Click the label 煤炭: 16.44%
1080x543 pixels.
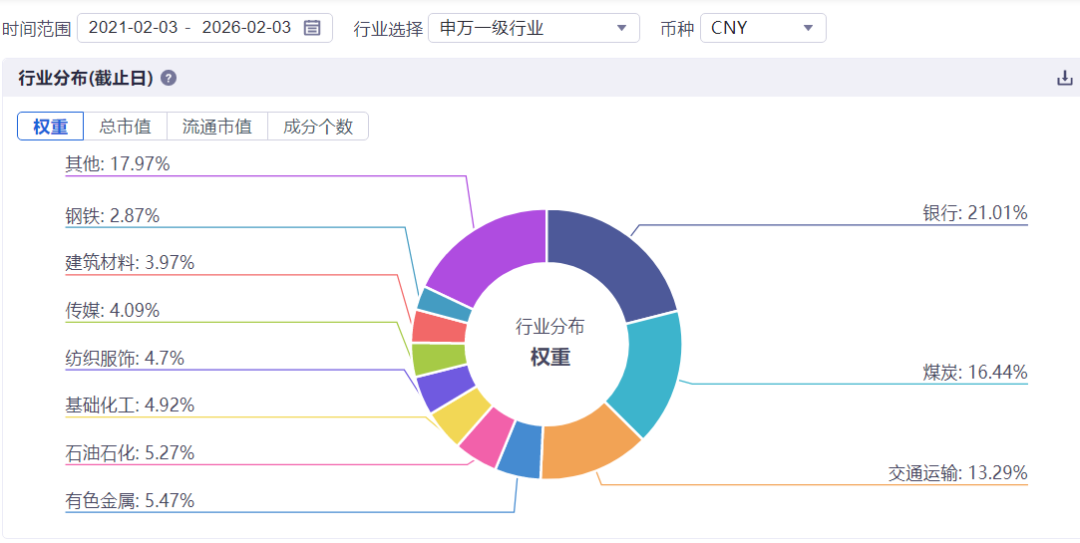click(x=975, y=373)
